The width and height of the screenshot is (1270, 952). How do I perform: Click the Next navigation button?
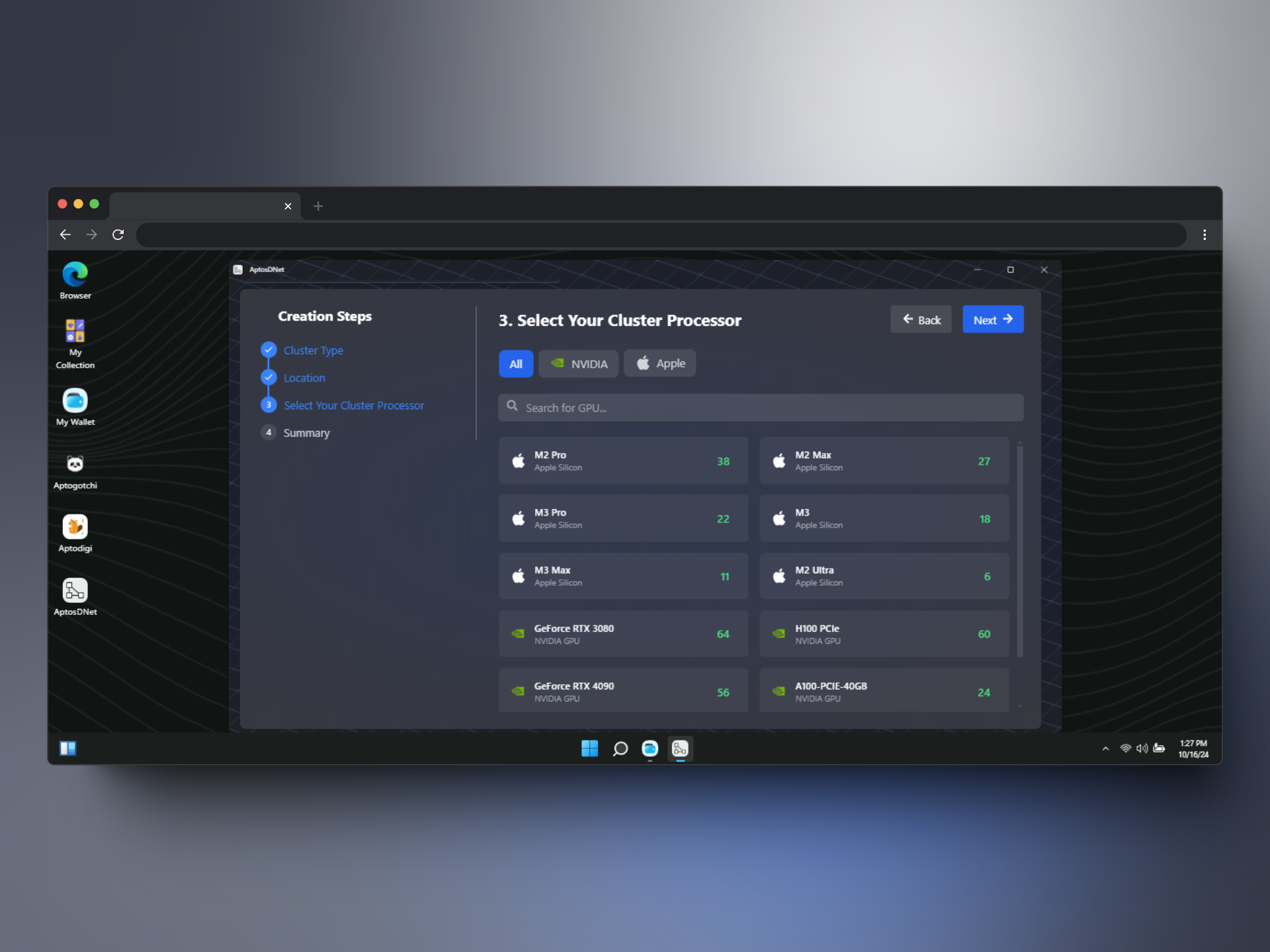pos(993,319)
